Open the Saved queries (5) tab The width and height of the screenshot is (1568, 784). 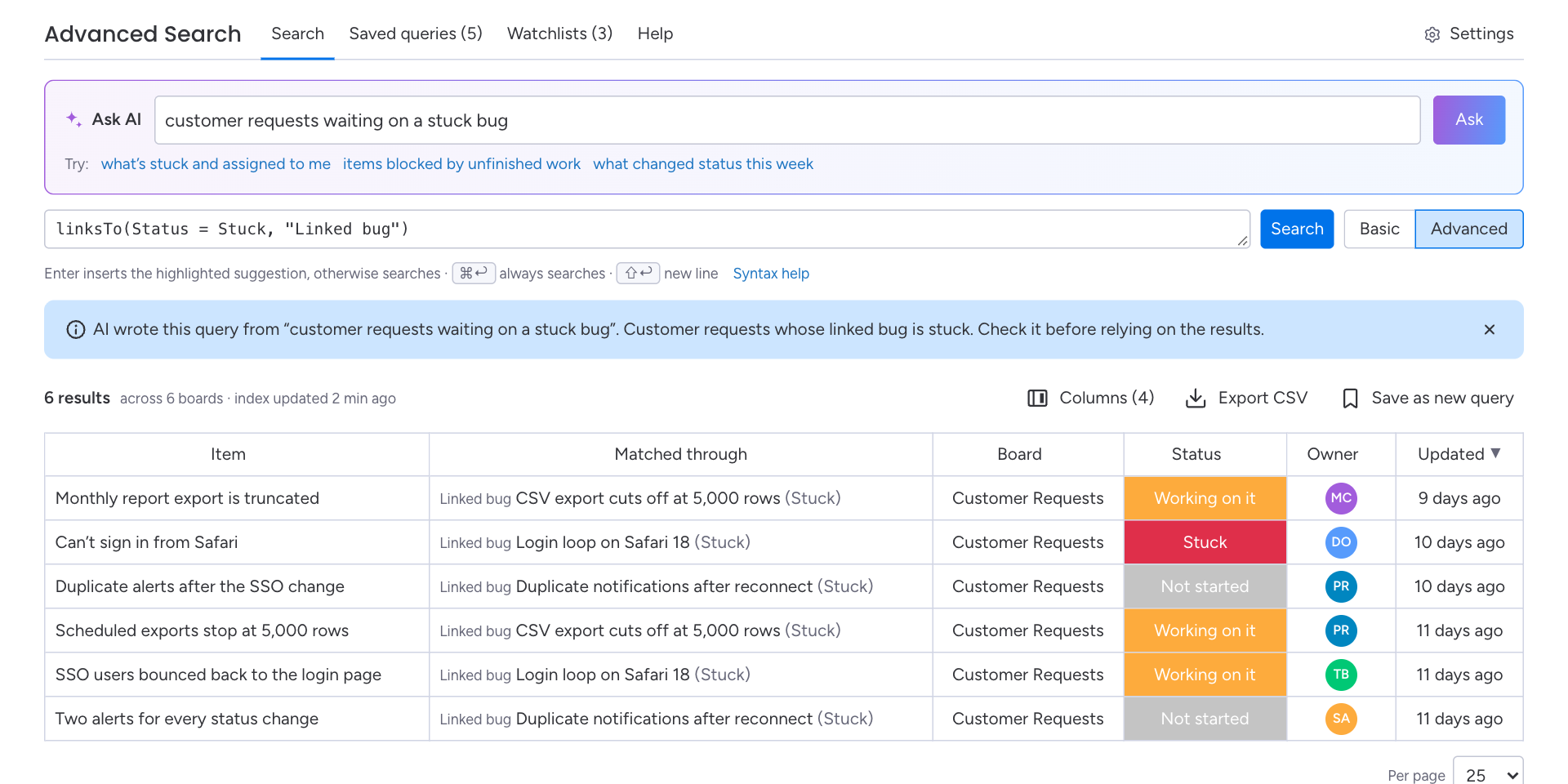(x=416, y=33)
